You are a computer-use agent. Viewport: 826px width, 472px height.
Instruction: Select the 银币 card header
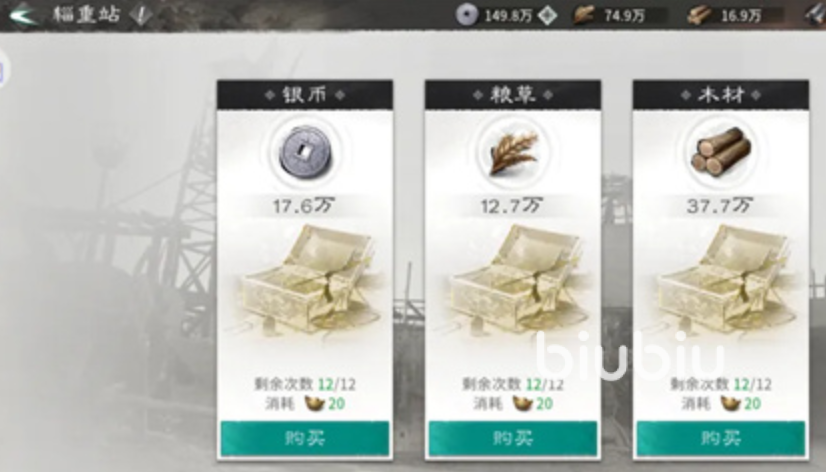(305, 95)
